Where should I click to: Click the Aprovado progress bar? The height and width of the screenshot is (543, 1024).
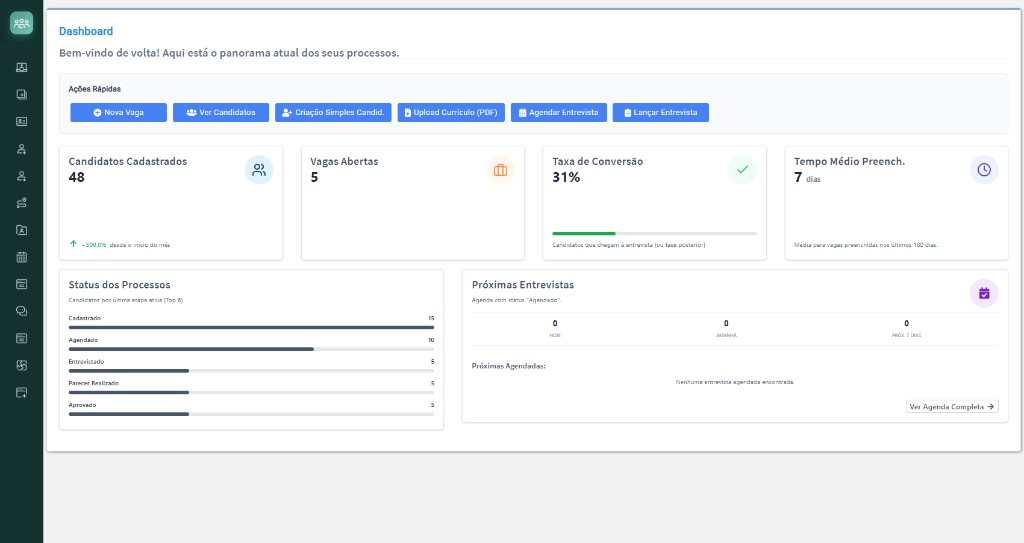pos(251,414)
